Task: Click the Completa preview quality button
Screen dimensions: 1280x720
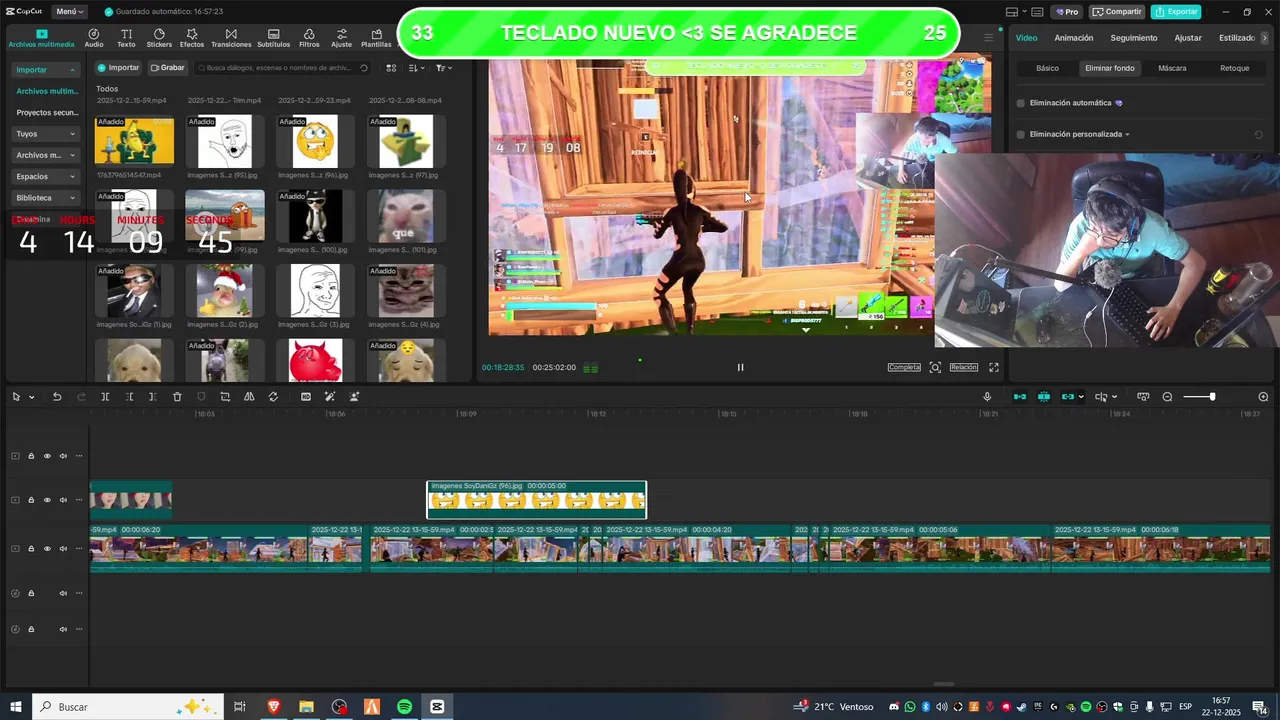Action: (x=904, y=367)
